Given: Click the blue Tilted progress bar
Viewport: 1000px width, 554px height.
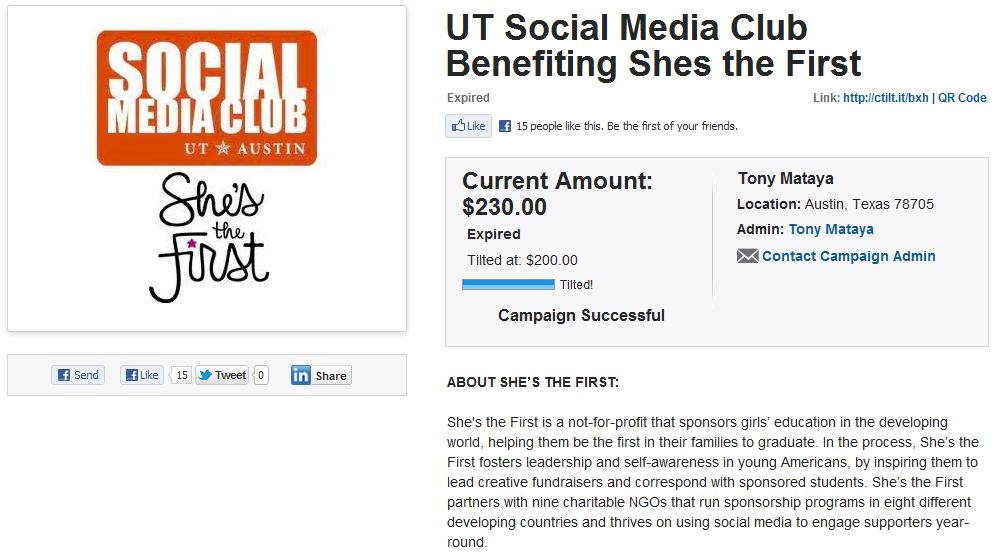Looking at the screenshot, I should pos(508,285).
